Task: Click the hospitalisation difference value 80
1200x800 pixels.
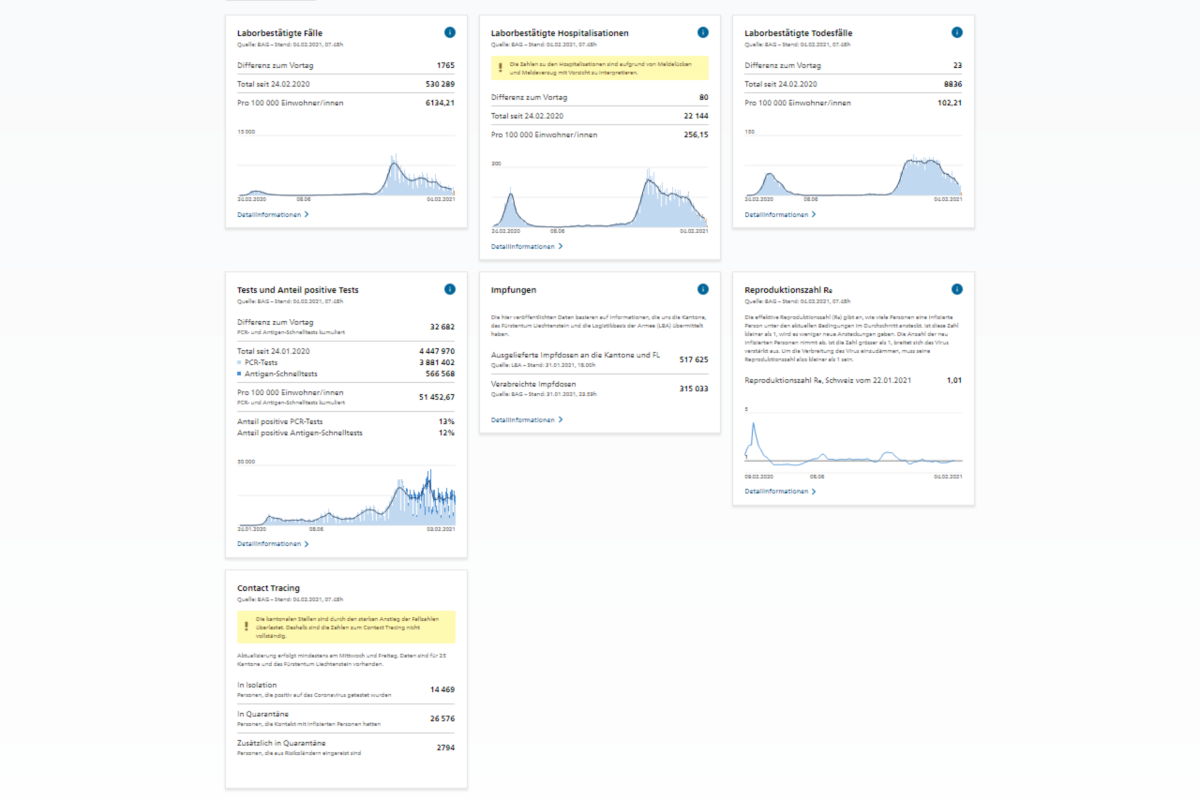Action: click(x=704, y=98)
